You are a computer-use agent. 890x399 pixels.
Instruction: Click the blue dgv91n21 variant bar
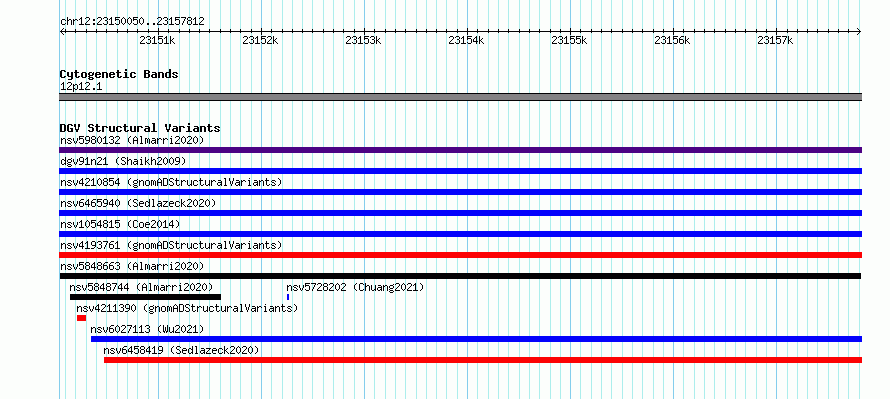click(460, 171)
